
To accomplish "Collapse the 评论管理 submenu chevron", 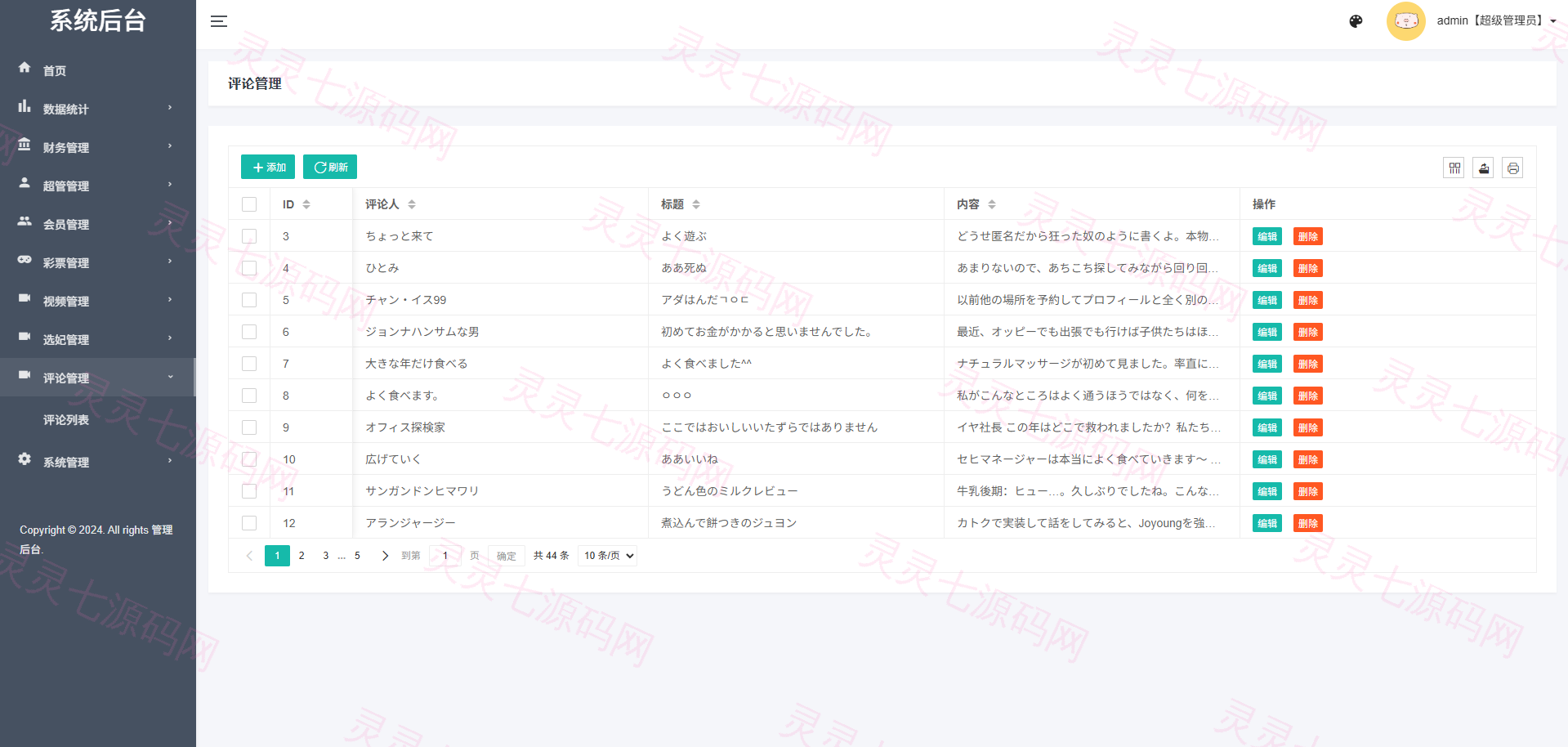I will (x=170, y=377).
